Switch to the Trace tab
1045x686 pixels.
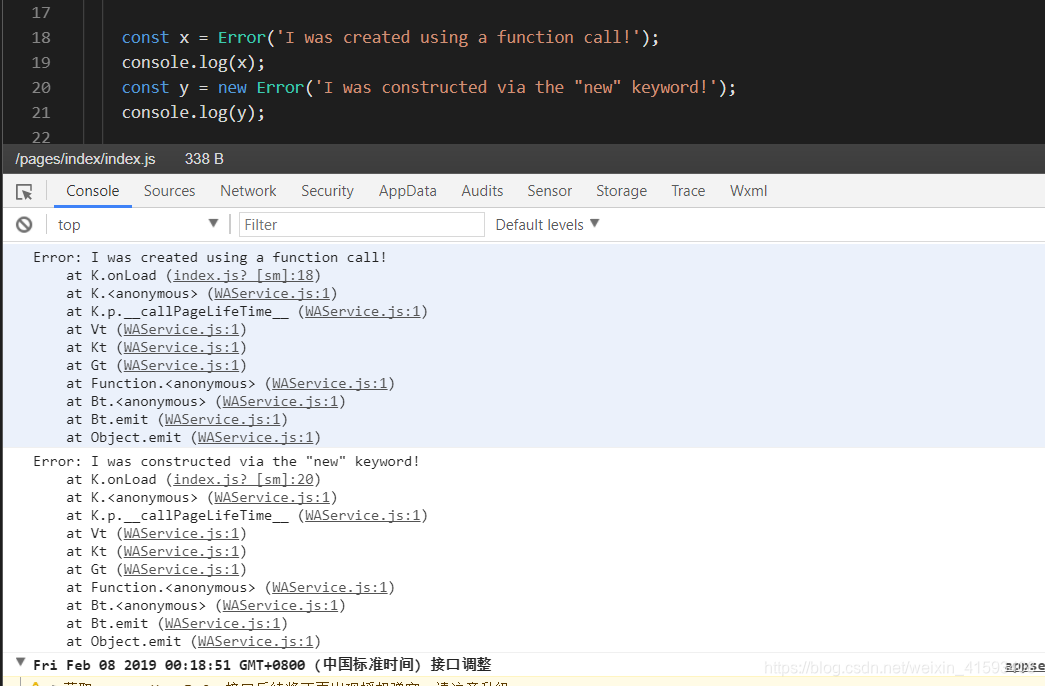click(x=688, y=190)
